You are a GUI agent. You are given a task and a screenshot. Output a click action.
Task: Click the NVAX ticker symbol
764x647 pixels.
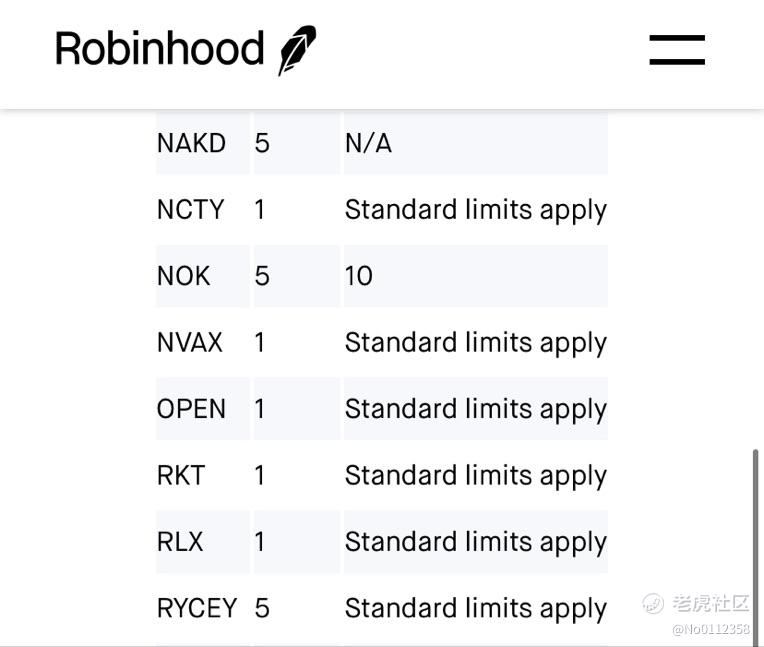coord(190,342)
